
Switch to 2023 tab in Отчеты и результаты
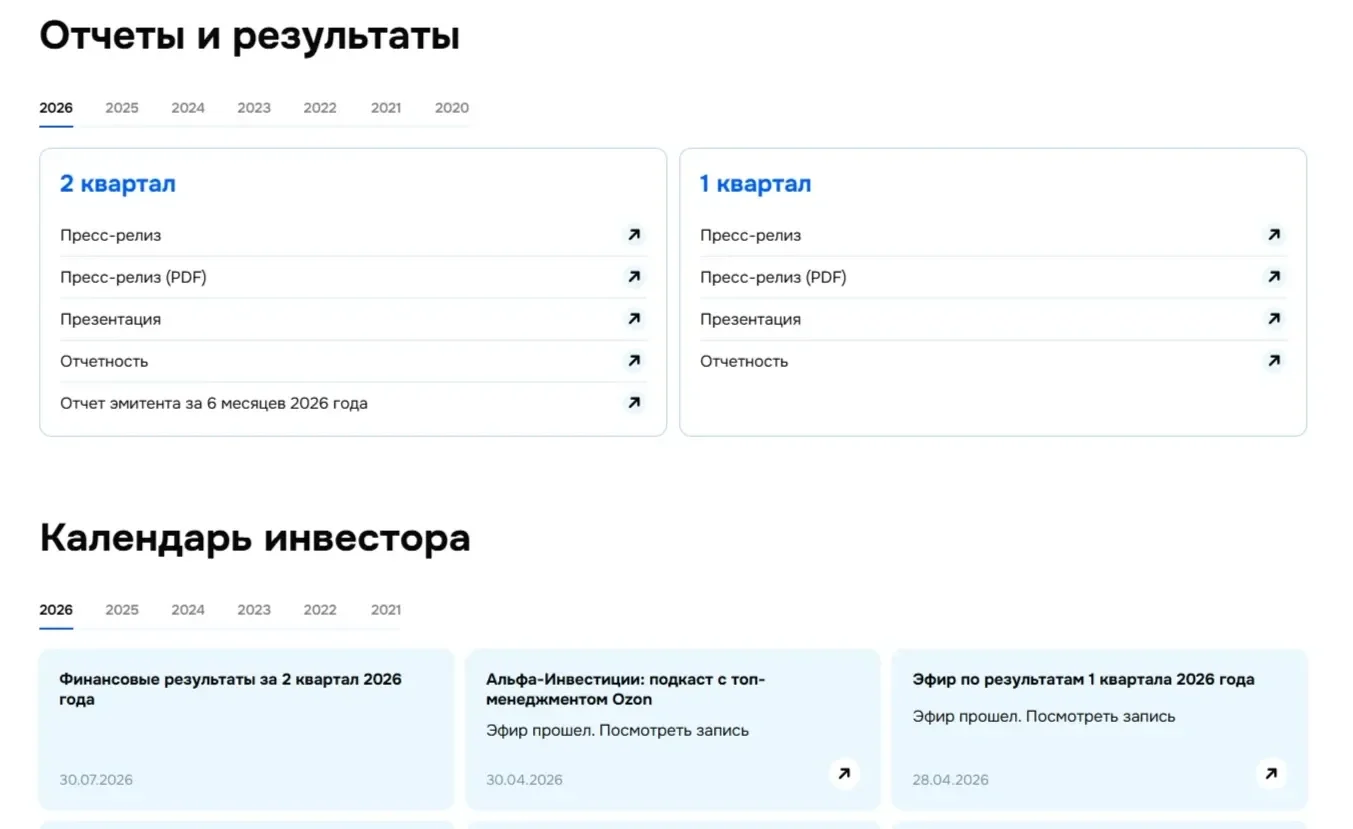point(254,108)
